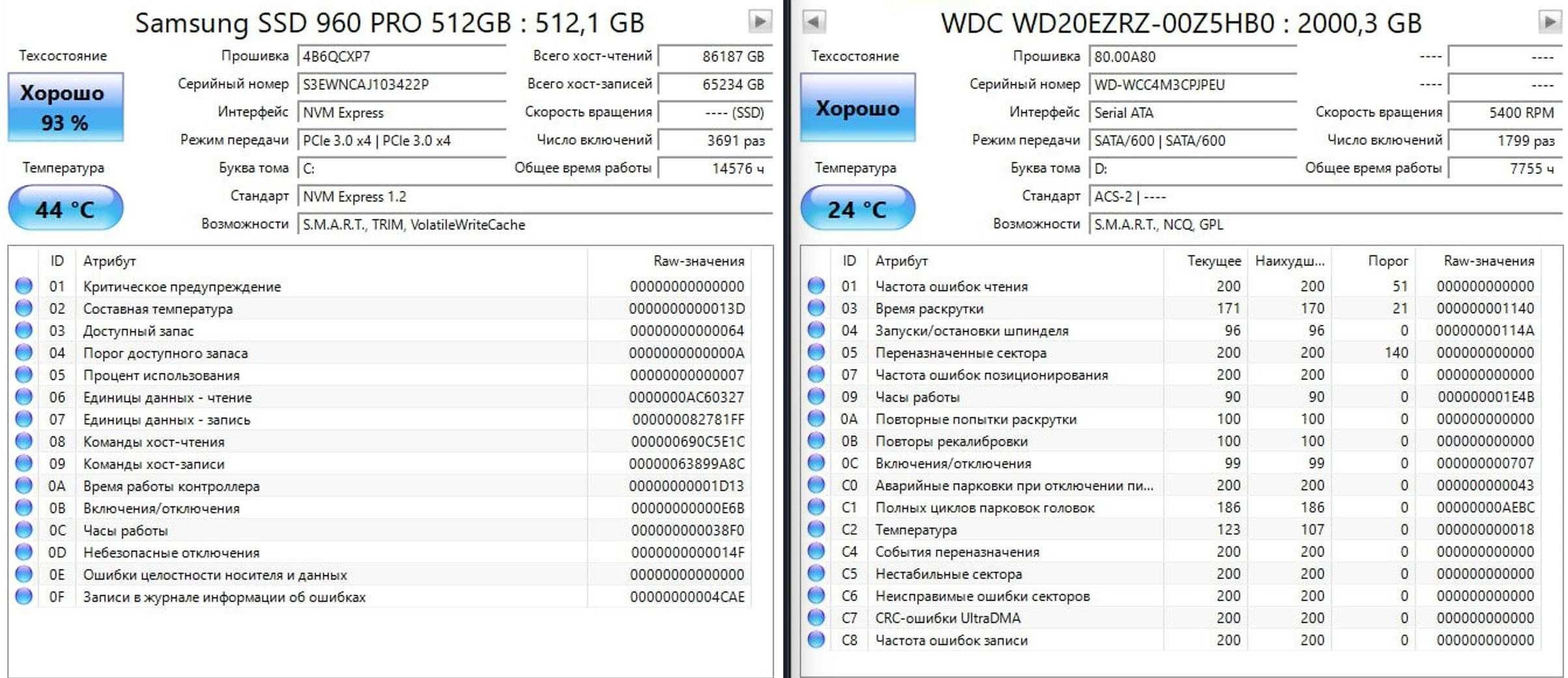
Task: Click status orb for Переназначенные сектора
Action: click(x=816, y=352)
